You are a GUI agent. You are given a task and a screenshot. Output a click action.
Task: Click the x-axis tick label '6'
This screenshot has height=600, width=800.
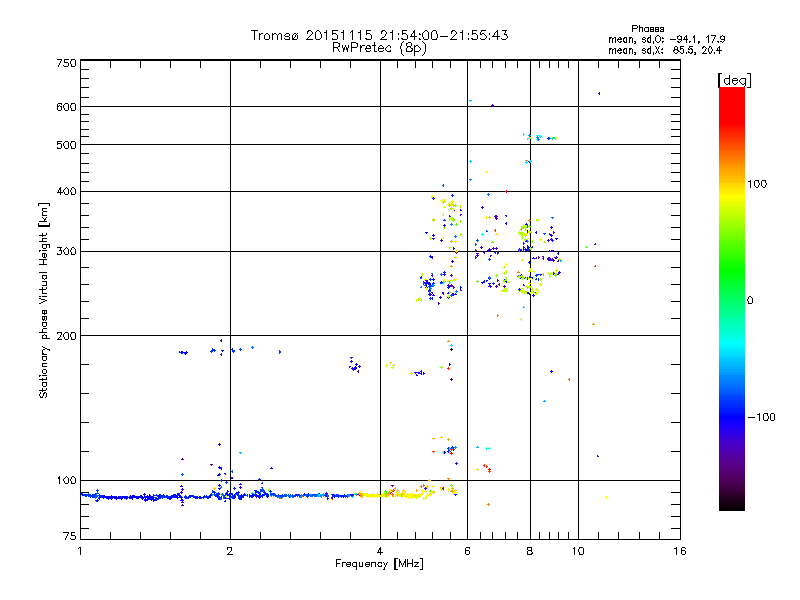click(467, 551)
